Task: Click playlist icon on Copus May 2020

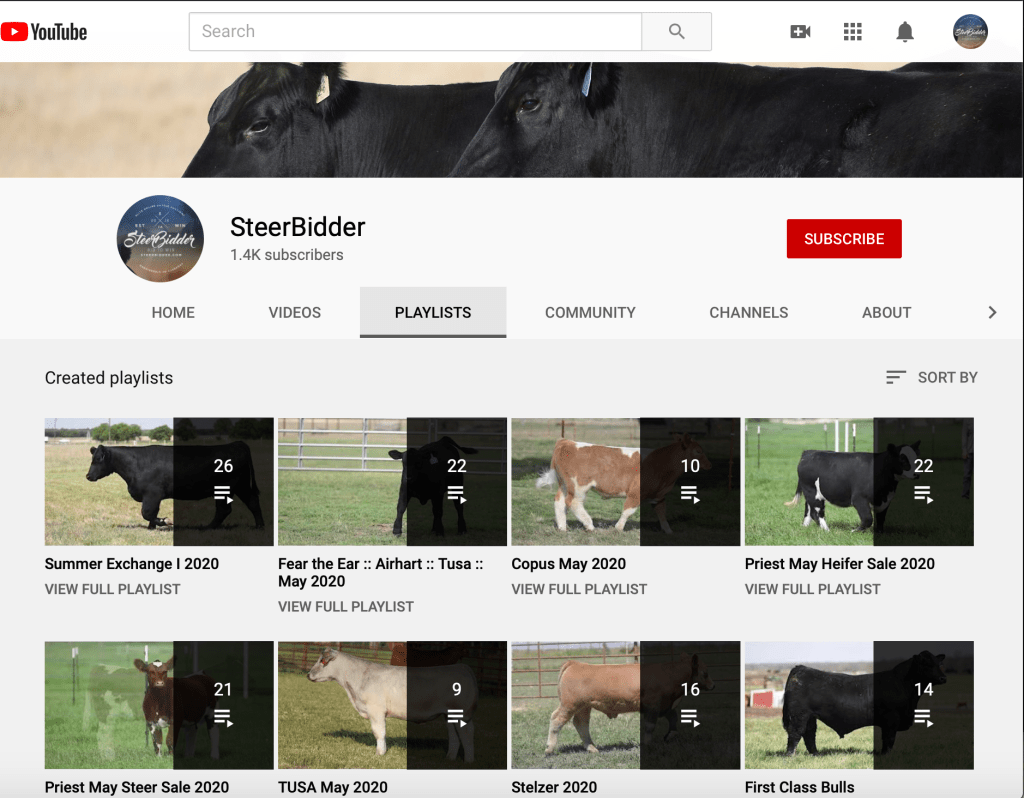Action: pyautogui.click(x=689, y=493)
